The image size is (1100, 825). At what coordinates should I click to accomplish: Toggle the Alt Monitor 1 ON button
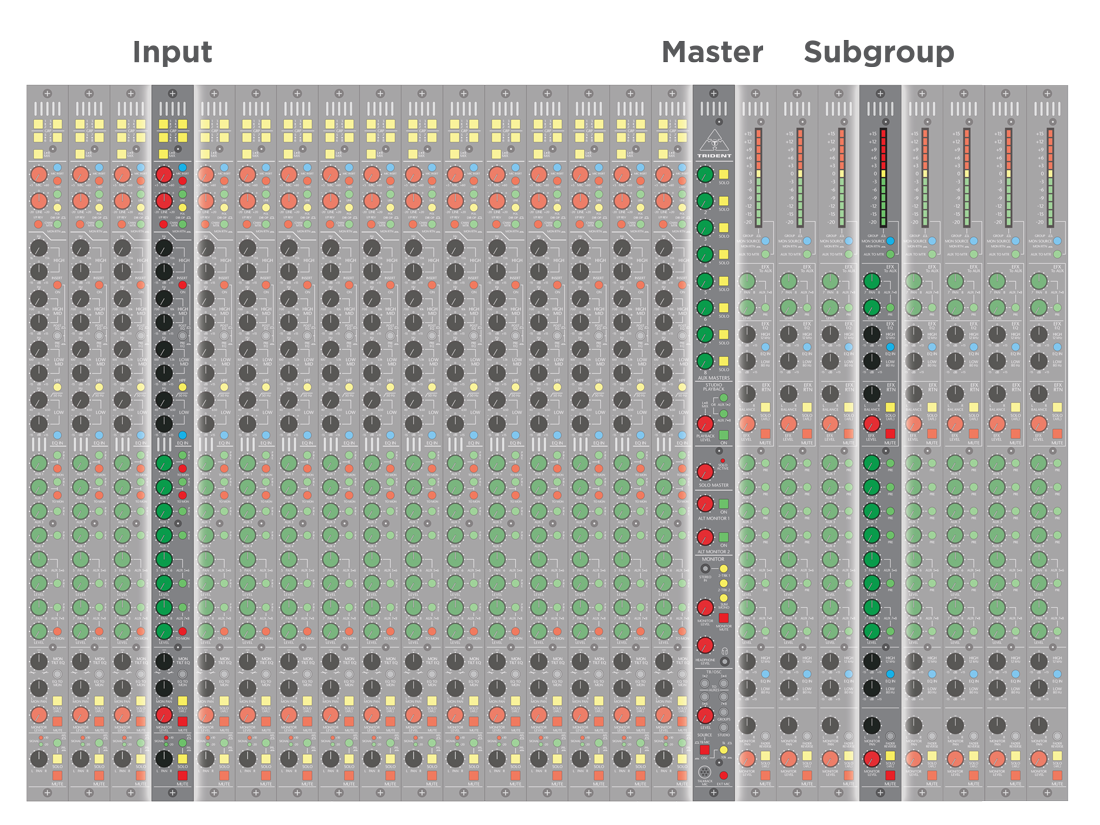pyautogui.click(x=724, y=504)
